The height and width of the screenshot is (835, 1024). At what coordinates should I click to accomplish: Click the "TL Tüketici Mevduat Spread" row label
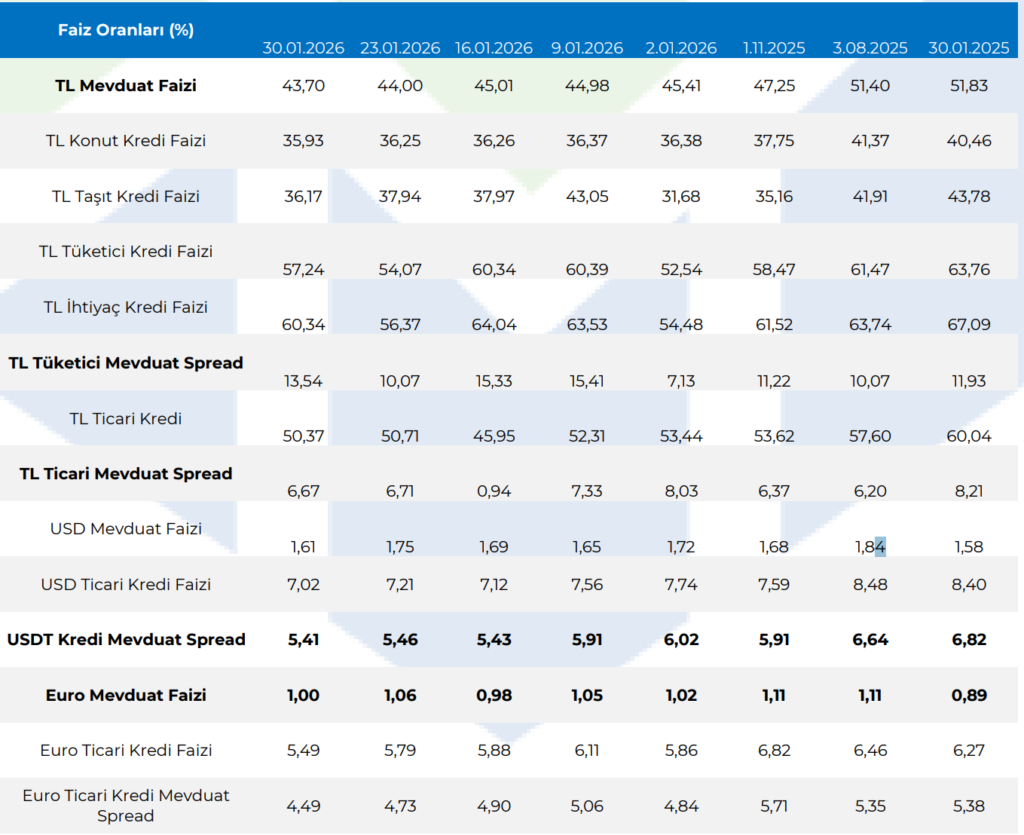point(126,363)
